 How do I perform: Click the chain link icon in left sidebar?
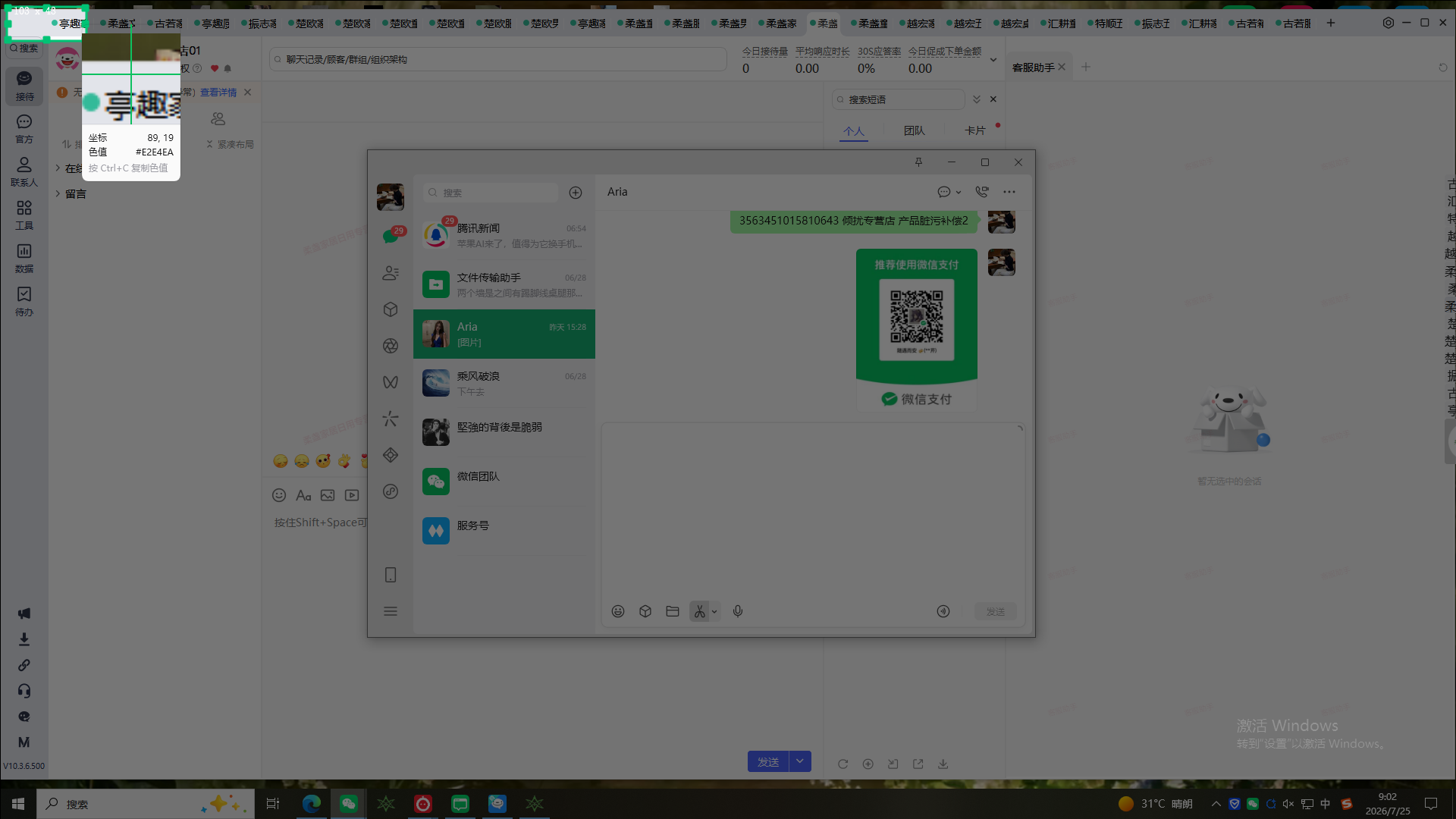tap(24, 665)
